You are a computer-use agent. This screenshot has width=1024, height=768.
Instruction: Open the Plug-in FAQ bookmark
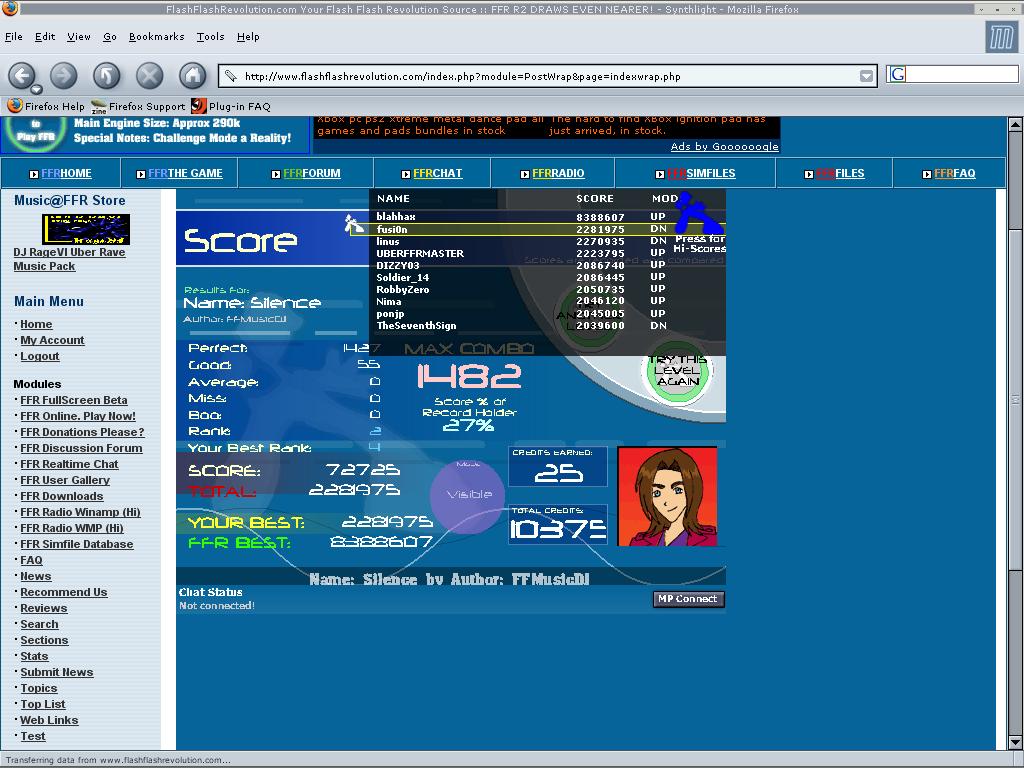[x=231, y=106]
